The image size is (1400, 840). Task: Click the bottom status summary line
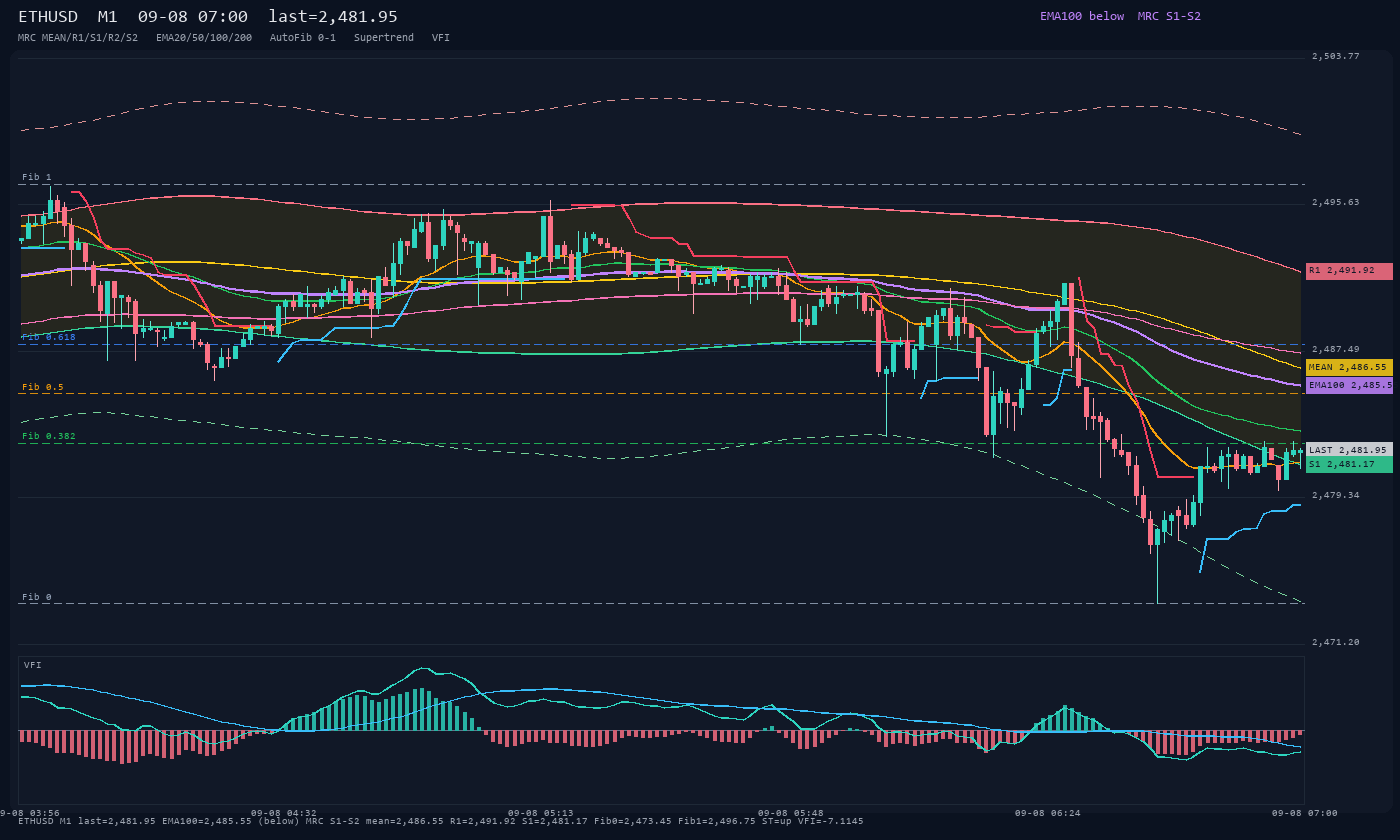[x=441, y=821]
